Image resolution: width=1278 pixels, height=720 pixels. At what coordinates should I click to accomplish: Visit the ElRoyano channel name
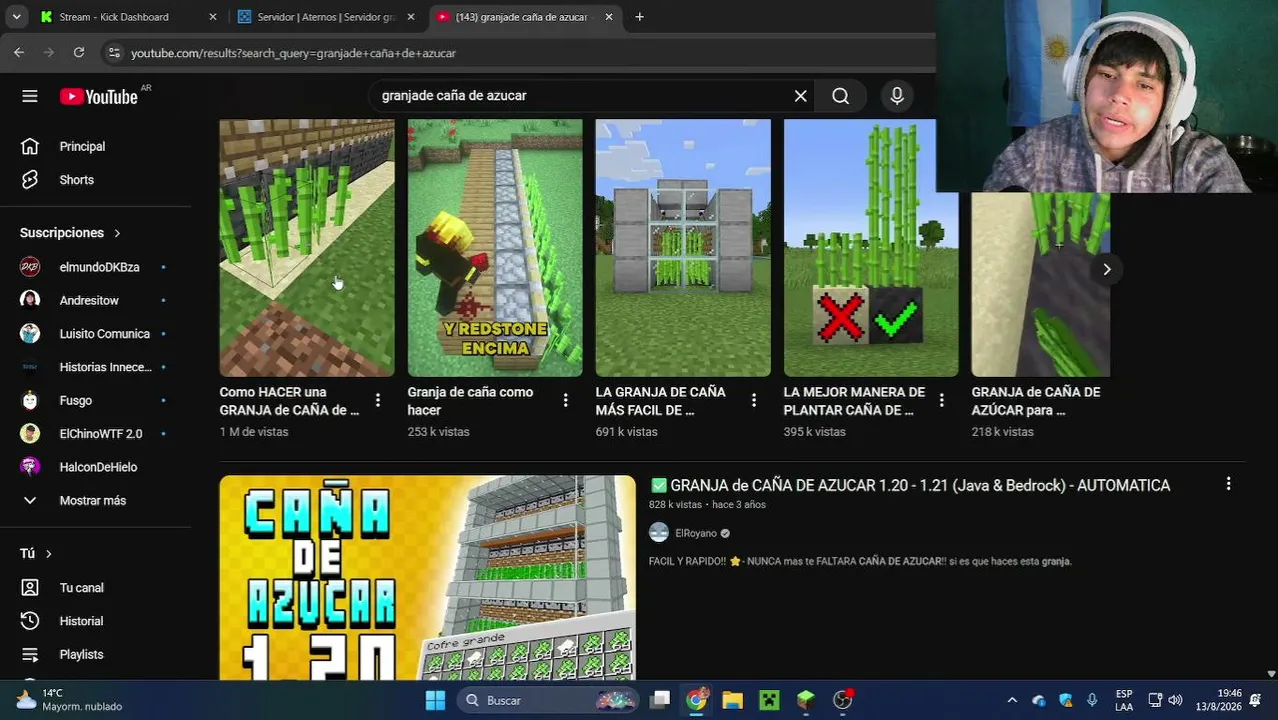tap(696, 533)
